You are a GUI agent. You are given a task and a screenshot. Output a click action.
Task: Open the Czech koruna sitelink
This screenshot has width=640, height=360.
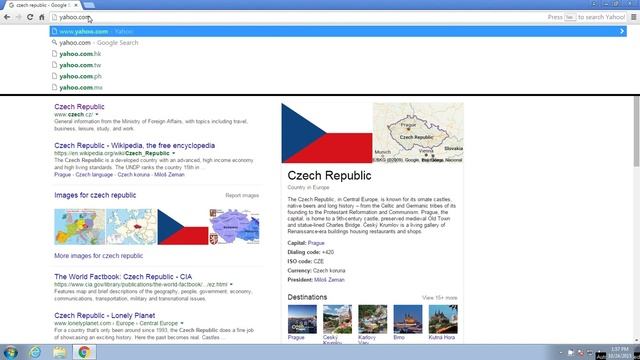coord(133,175)
